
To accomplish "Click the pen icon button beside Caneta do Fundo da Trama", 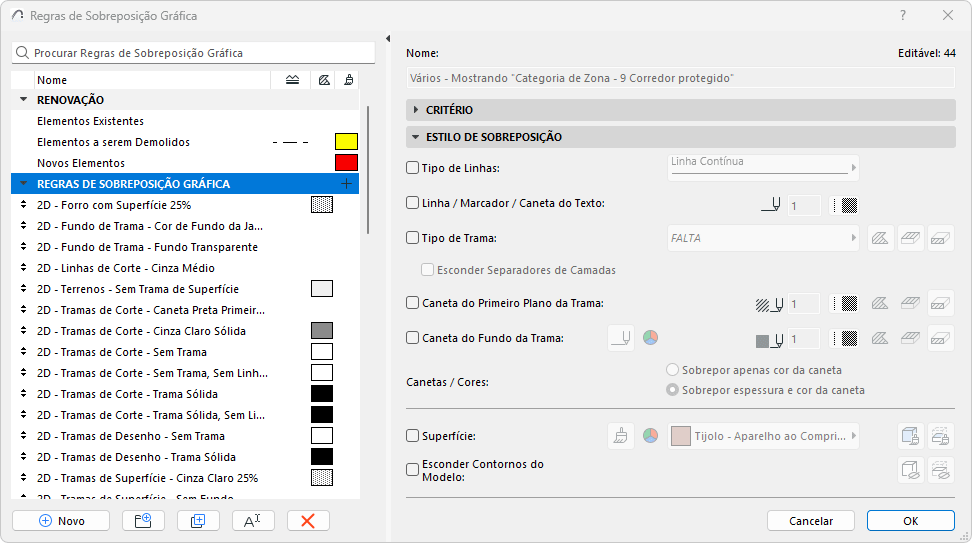I will click(x=621, y=338).
